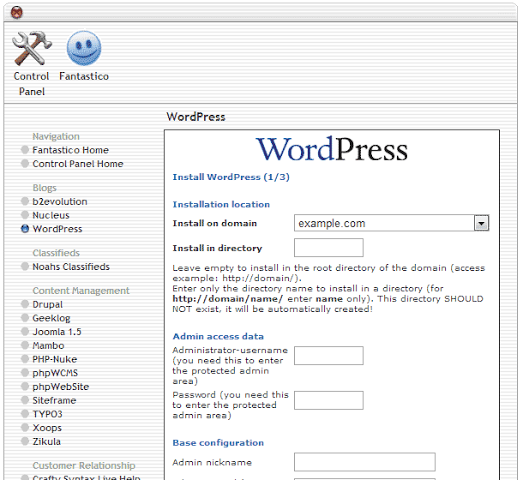523x480 pixels.
Task: Open Noahs Classifieds installer link
Action: click(x=71, y=267)
